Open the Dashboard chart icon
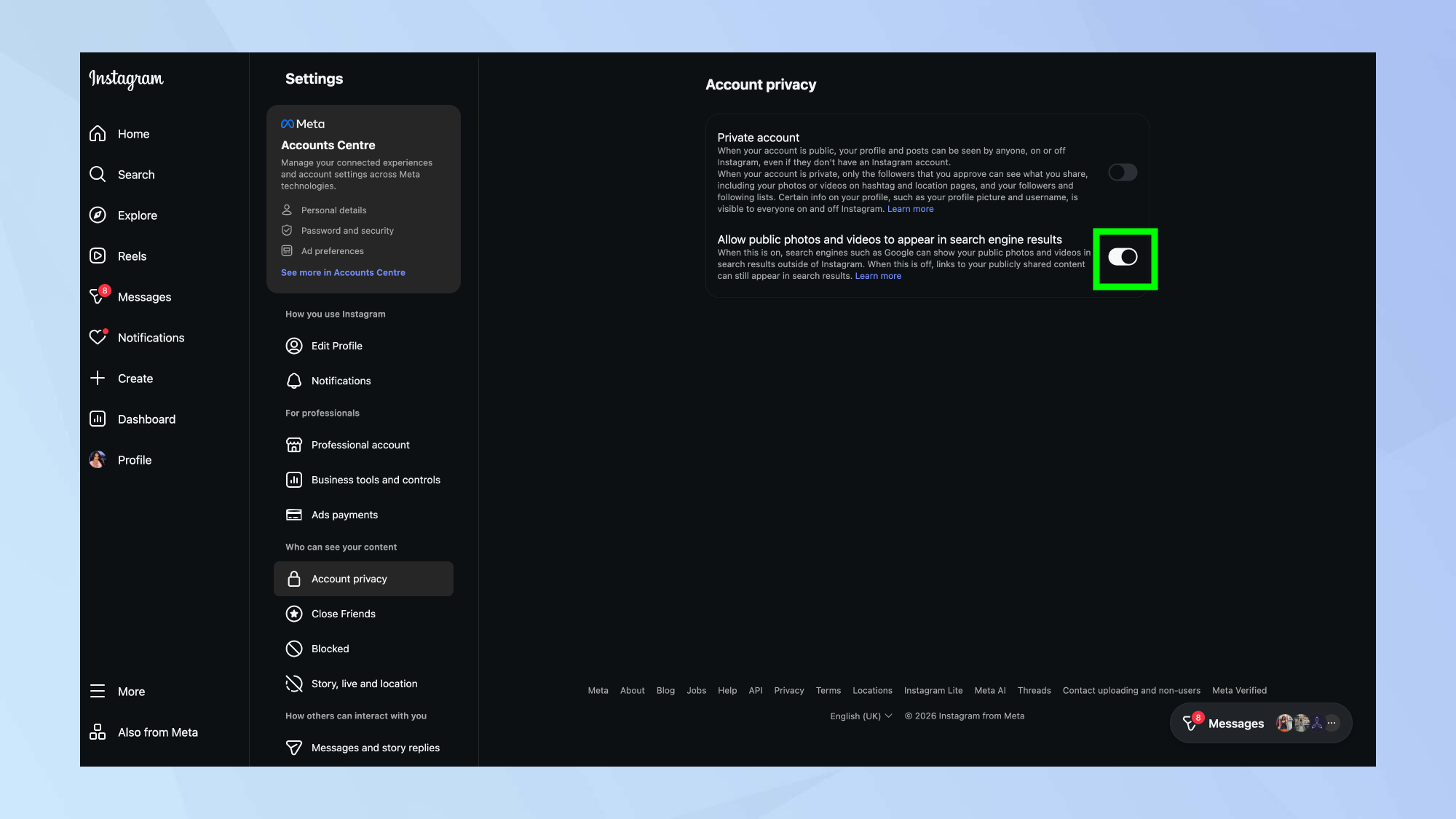1456x819 pixels. click(98, 419)
